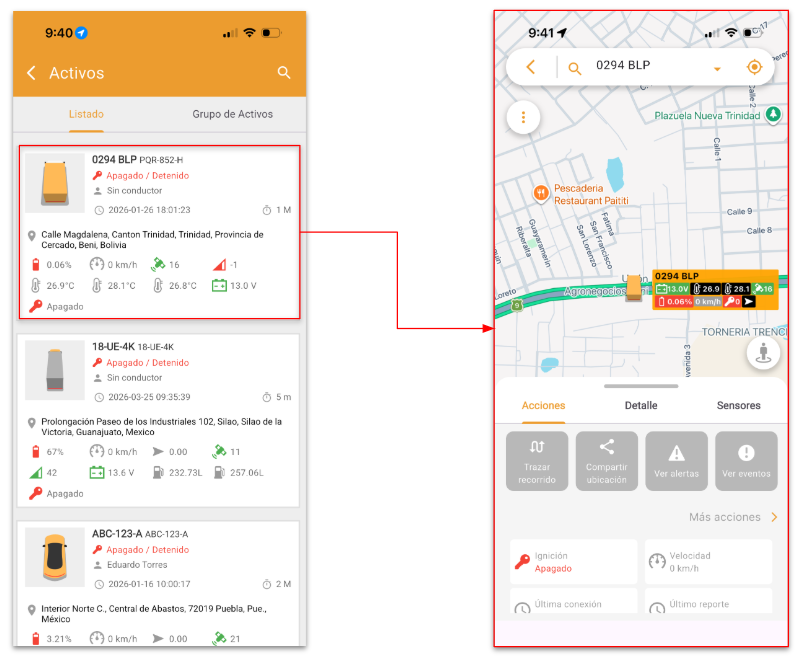The image size is (798, 659).
Task: Tap Compartir ubicación button
Action: 607,461
